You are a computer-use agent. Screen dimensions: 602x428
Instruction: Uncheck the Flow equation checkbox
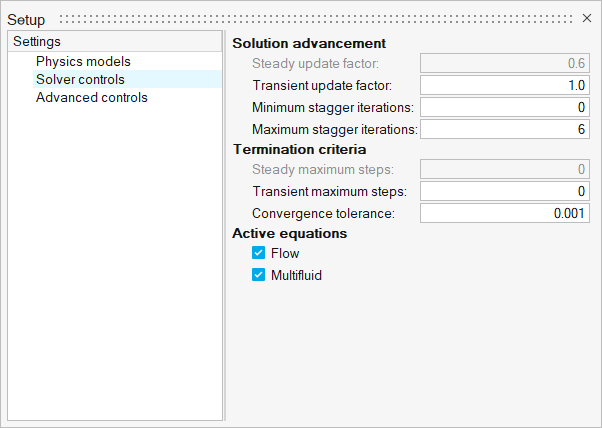point(258,254)
